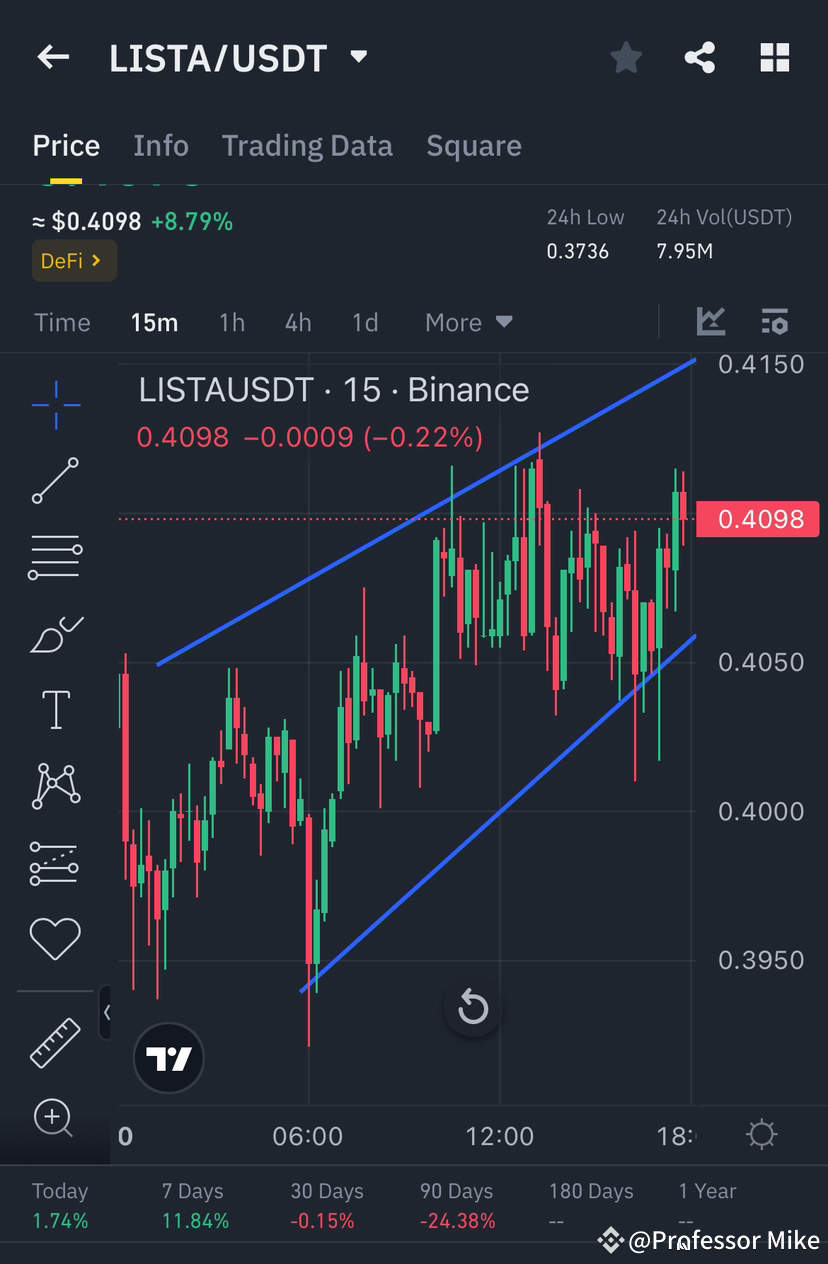
Task: Select the trend line drawing tool
Action: tap(55, 482)
